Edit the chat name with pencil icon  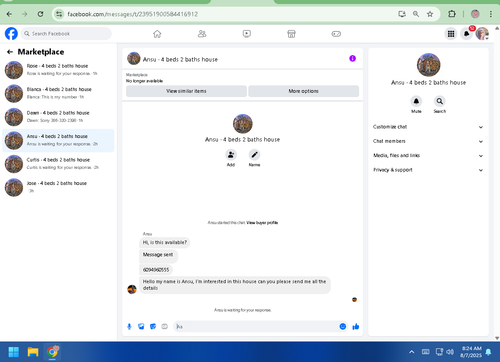click(254, 155)
